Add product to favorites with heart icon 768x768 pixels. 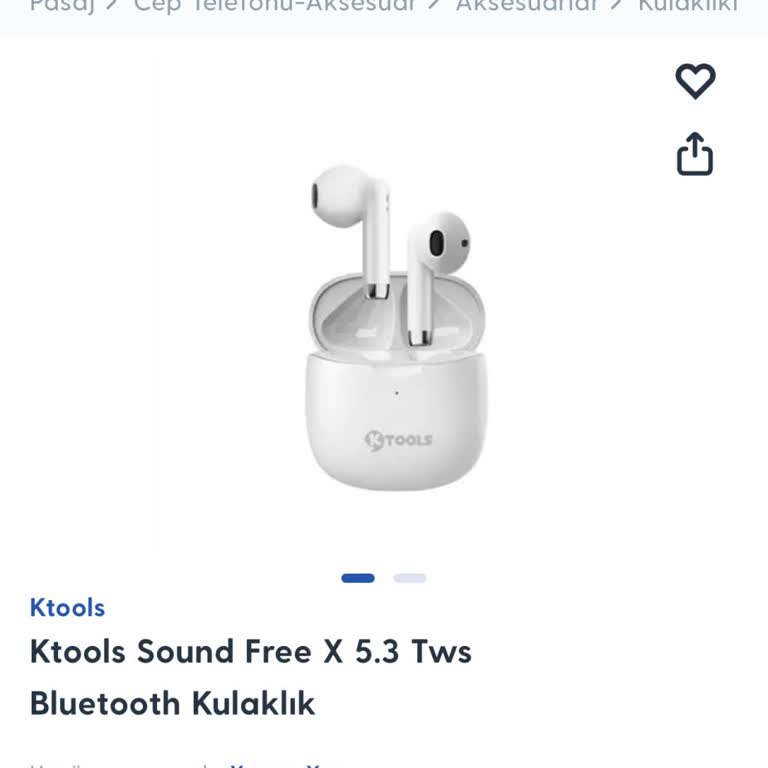695,81
